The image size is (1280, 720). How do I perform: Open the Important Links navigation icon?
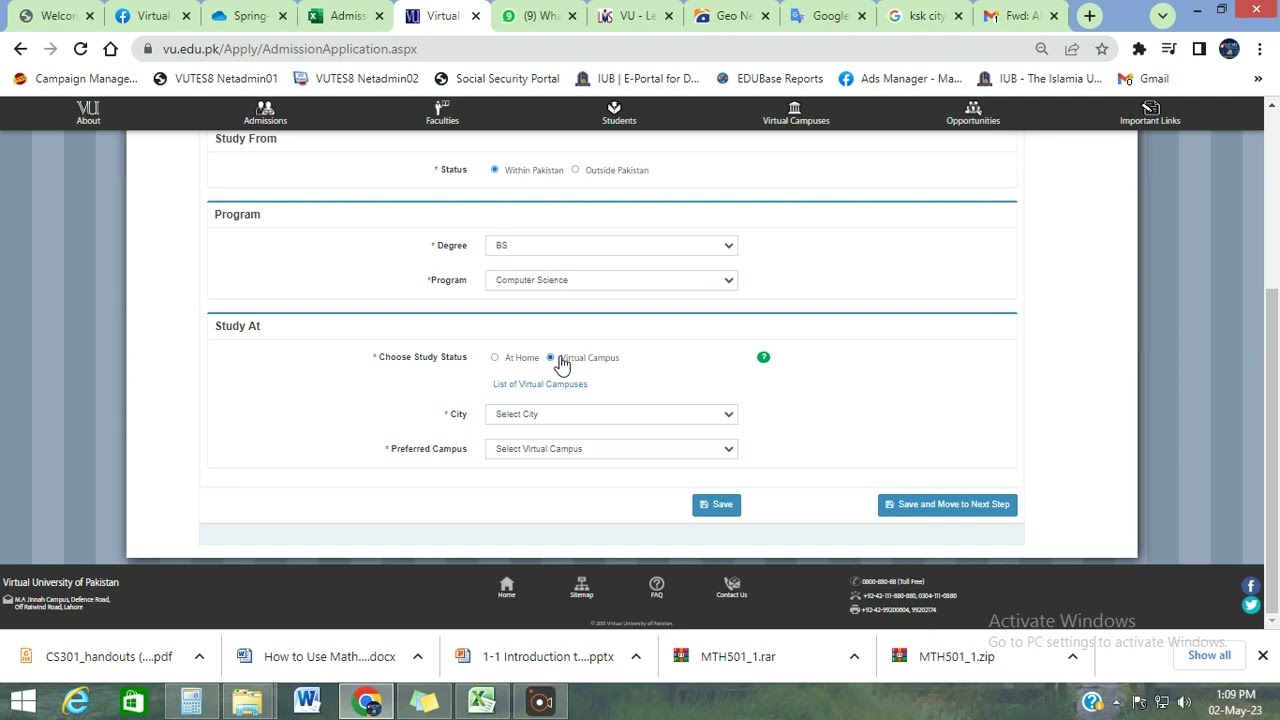pos(1150,113)
